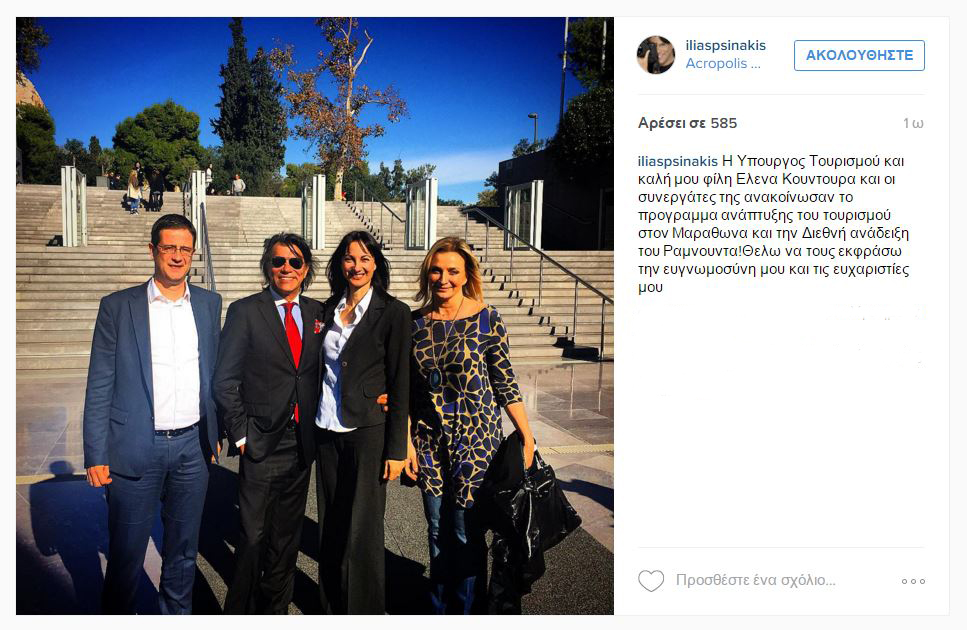Click the people walking atop the stairs

[x=143, y=188]
